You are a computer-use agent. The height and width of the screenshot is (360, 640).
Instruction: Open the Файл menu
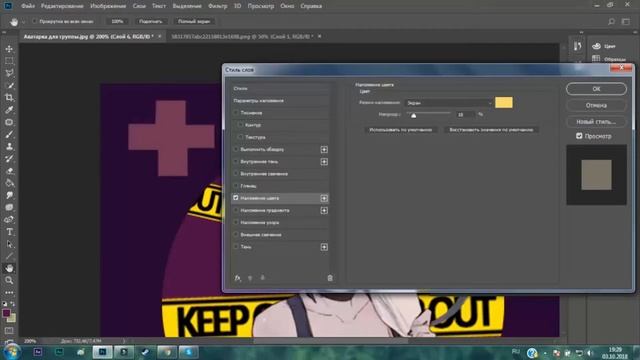click(28, 6)
